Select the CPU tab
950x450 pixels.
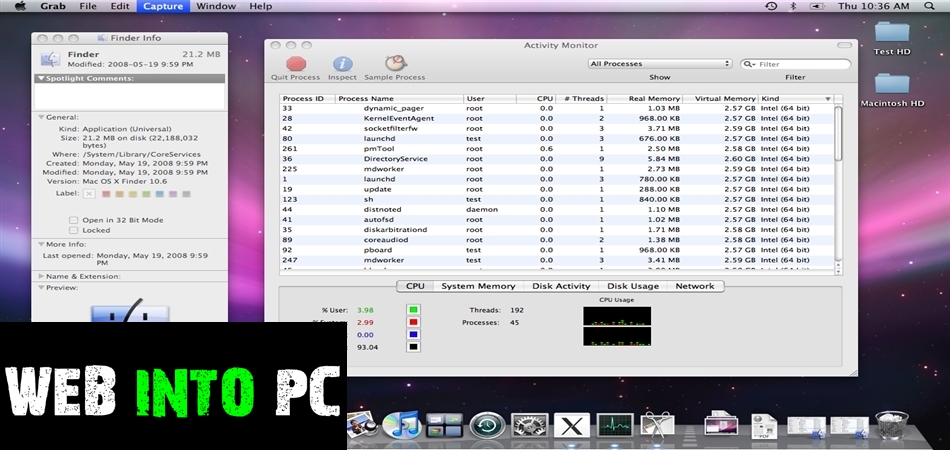(x=415, y=286)
